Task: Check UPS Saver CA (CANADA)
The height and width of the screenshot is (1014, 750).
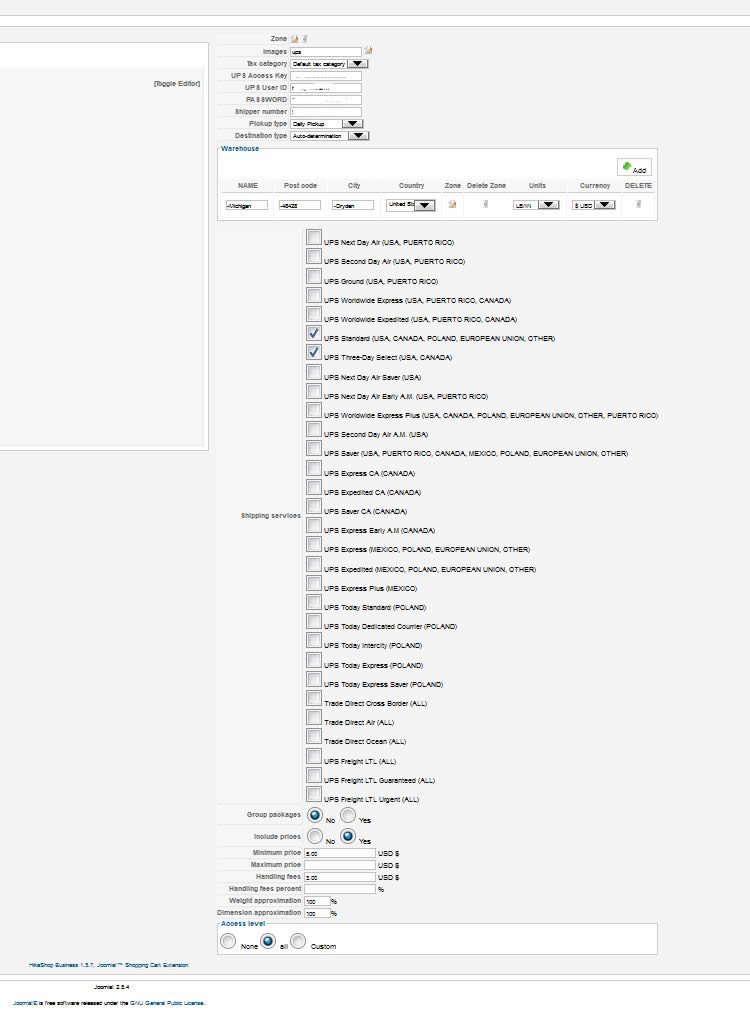Action: click(314, 506)
